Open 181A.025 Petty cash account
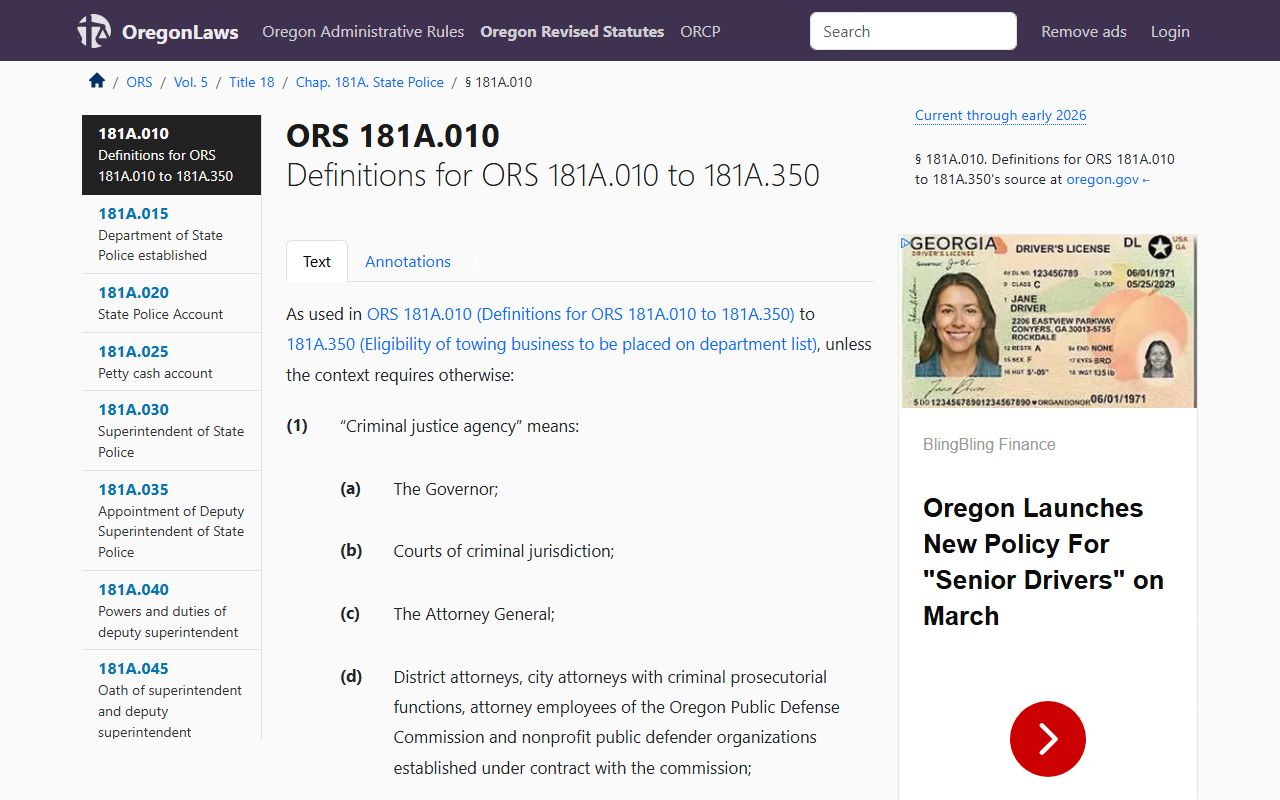The height and width of the screenshot is (800, 1280). pos(171,362)
